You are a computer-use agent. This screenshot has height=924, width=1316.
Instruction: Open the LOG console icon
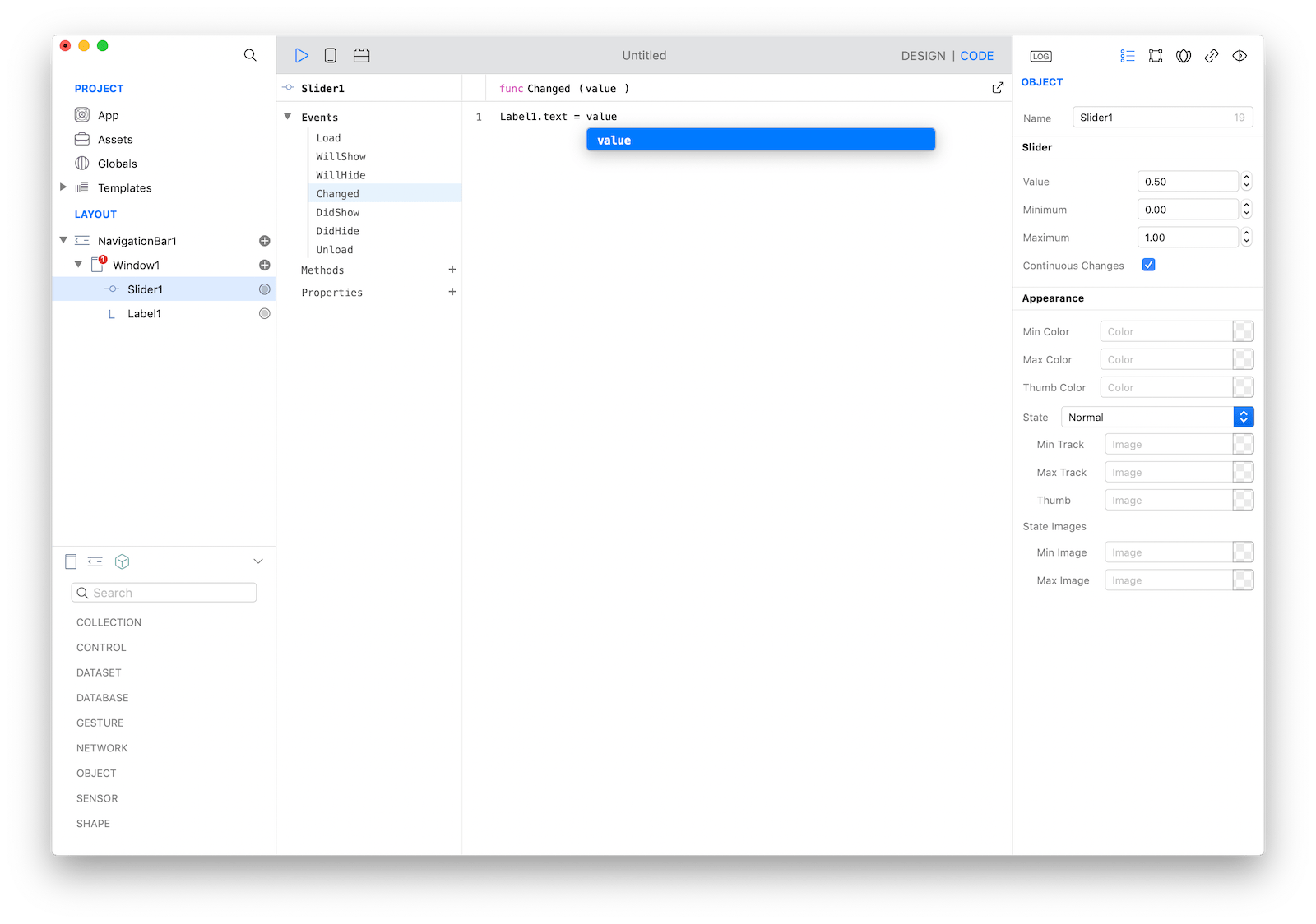click(1041, 56)
